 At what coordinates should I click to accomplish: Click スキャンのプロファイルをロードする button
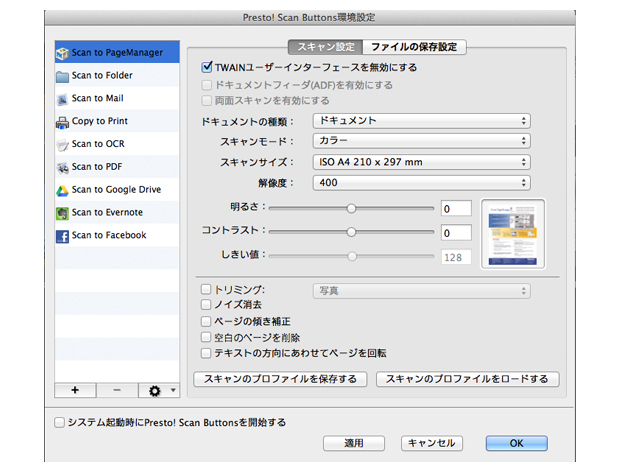click(x=467, y=379)
